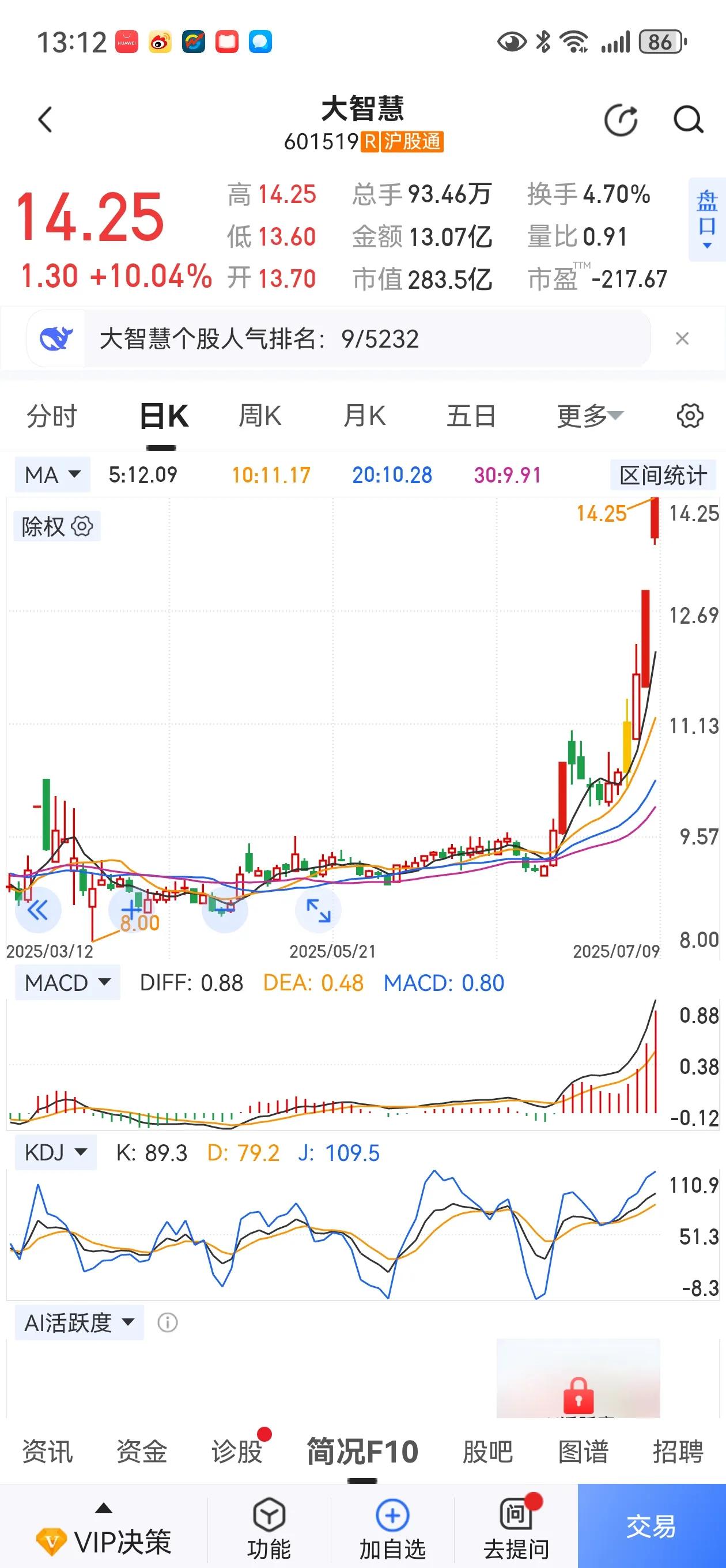This screenshot has height=1568, width=726.
Task: Open 图谱 graph tab
Action: tap(583, 1451)
